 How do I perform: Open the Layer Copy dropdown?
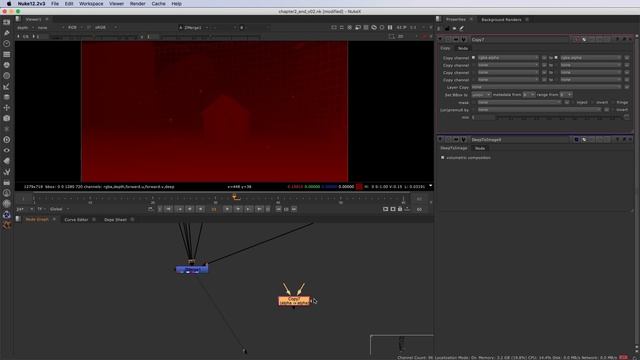tap(546, 87)
